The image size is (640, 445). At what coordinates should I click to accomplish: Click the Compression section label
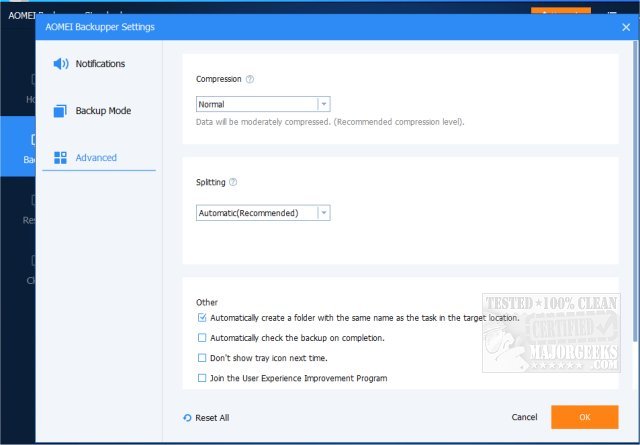pyautogui.click(x=218, y=79)
